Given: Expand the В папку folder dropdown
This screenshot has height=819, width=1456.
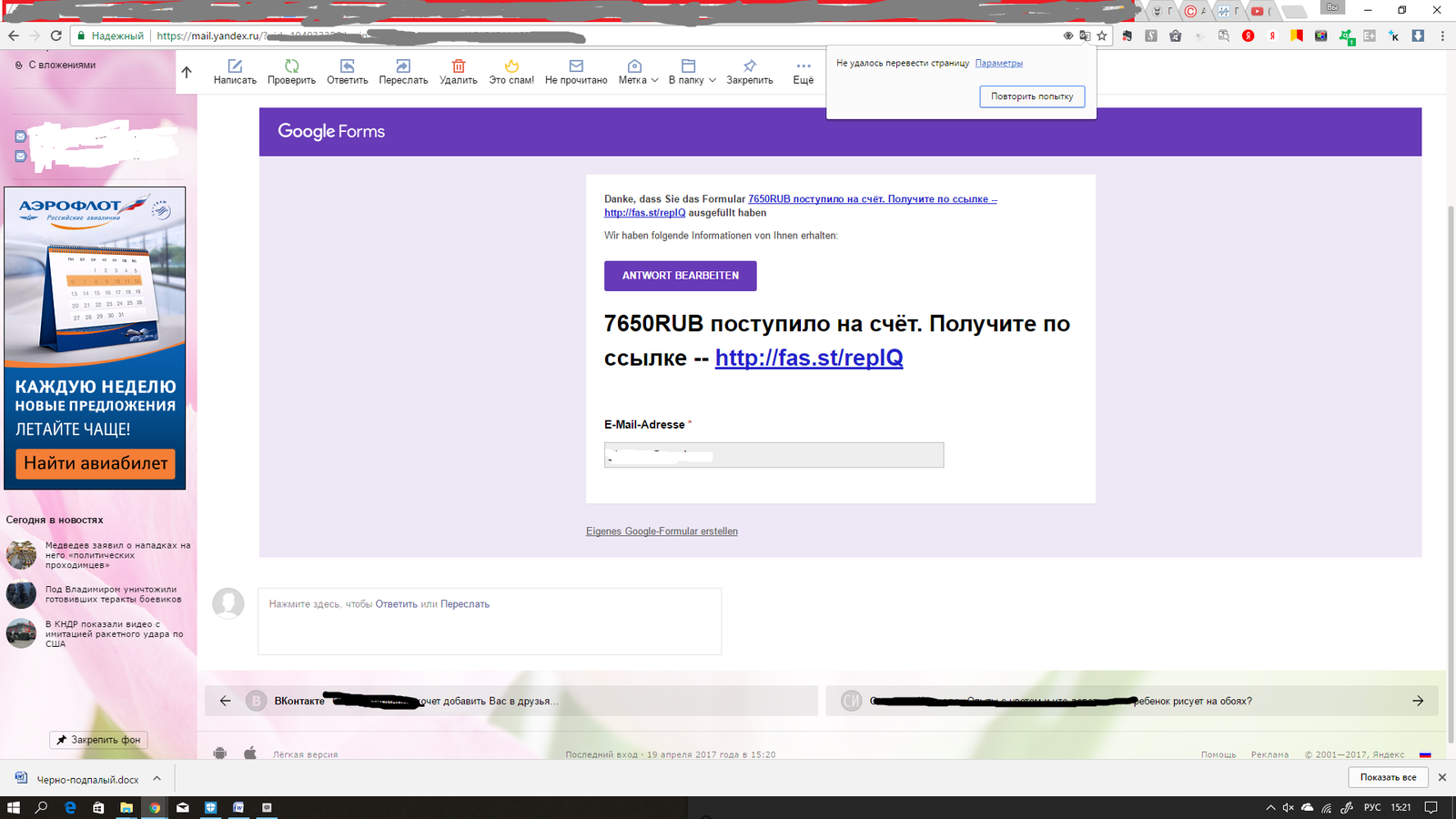Looking at the screenshot, I should click(x=692, y=72).
